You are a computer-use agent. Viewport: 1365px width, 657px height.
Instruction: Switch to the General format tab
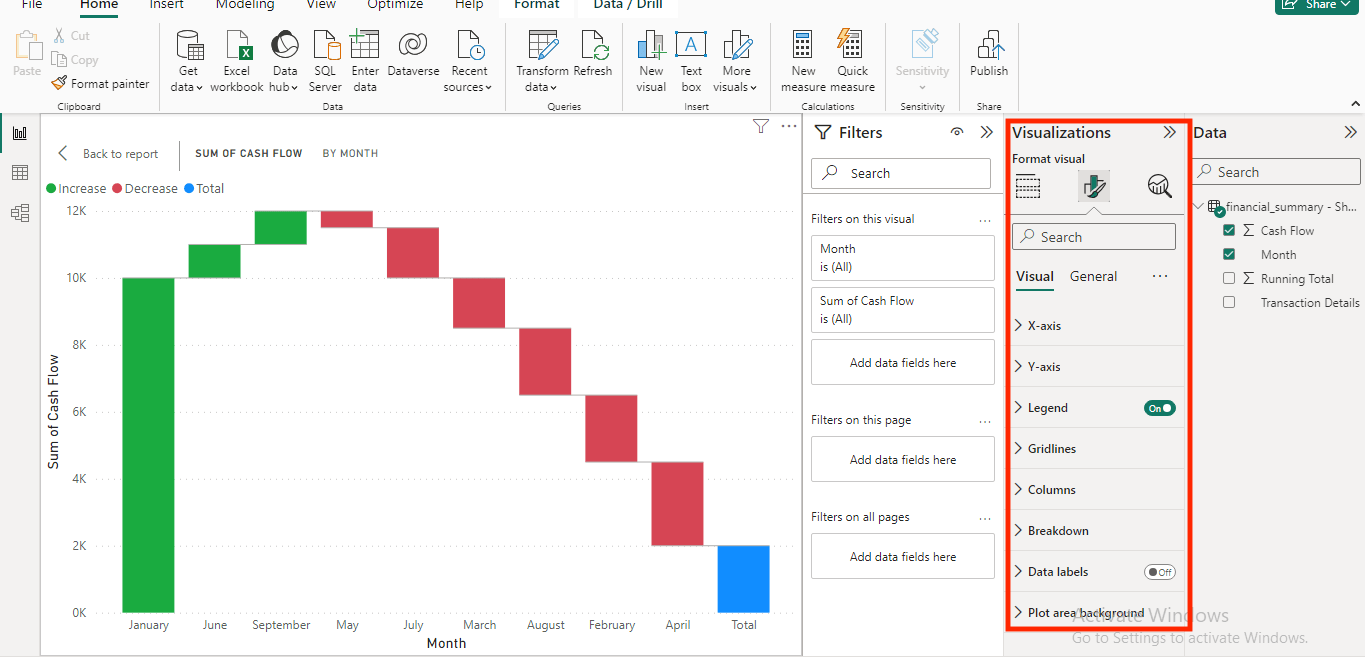(x=1093, y=276)
